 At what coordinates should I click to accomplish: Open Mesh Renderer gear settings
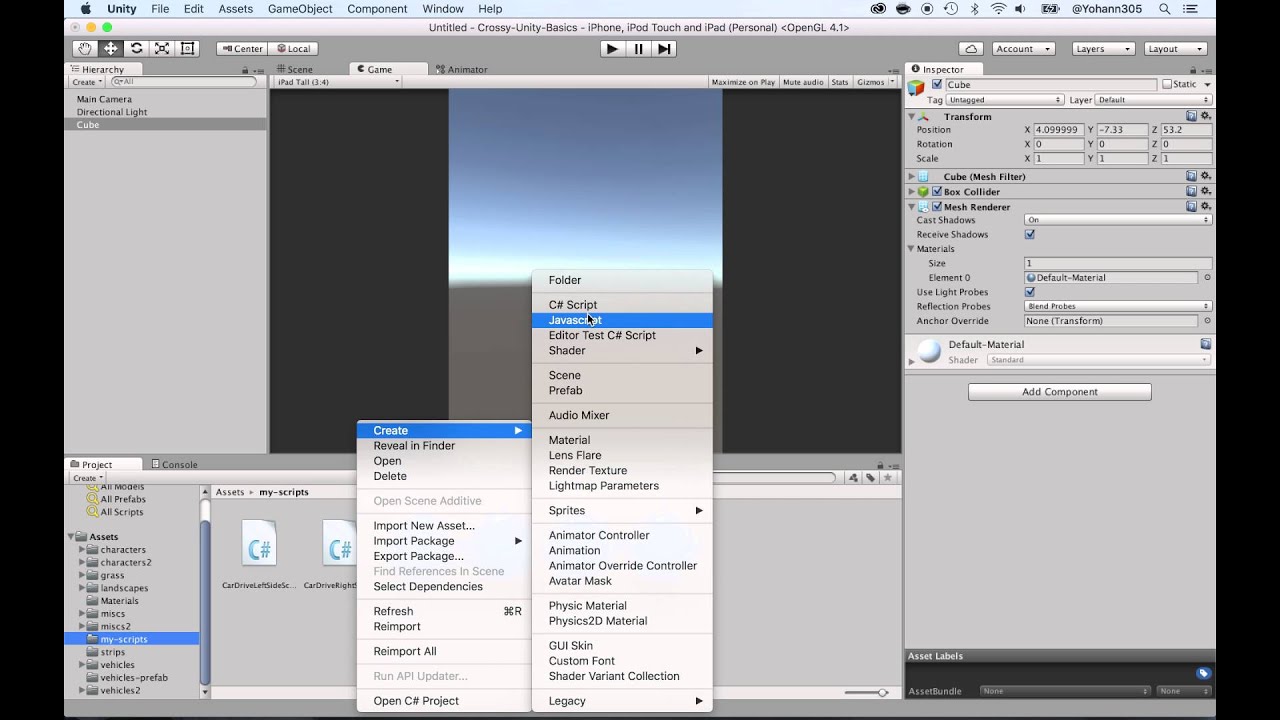tap(1205, 206)
